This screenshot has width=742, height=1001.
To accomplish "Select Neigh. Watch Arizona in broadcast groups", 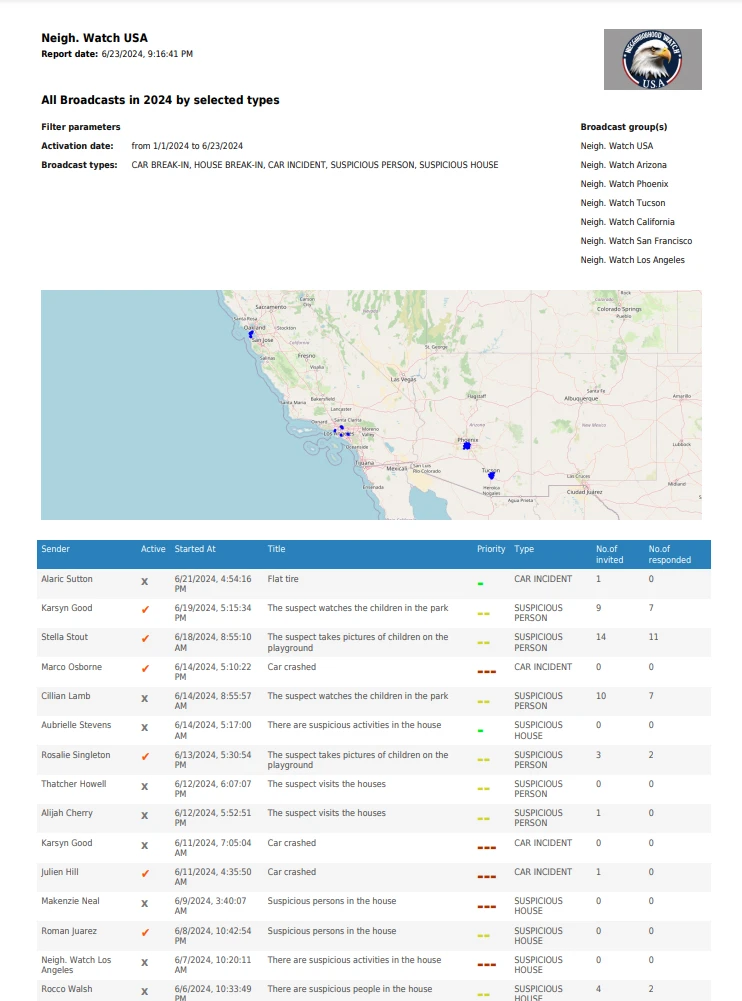I will tap(623, 165).
